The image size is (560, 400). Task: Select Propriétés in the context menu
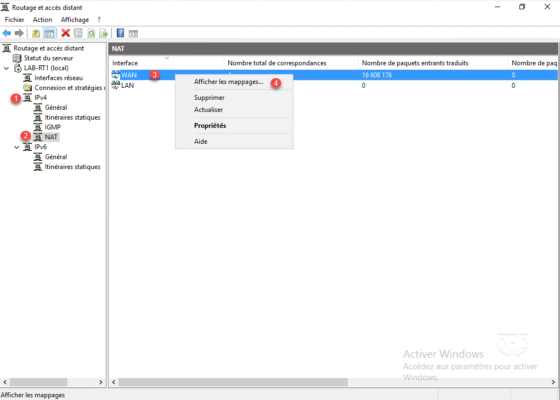pos(210,125)
